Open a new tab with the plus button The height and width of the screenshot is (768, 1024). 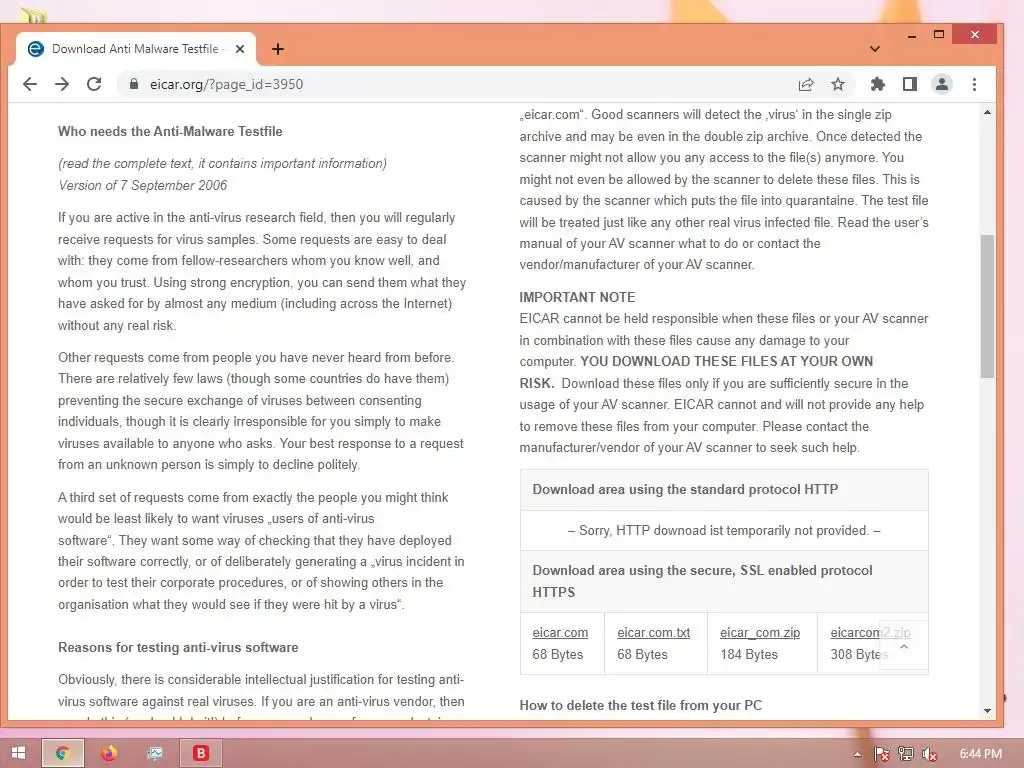(x=278, y=49)
